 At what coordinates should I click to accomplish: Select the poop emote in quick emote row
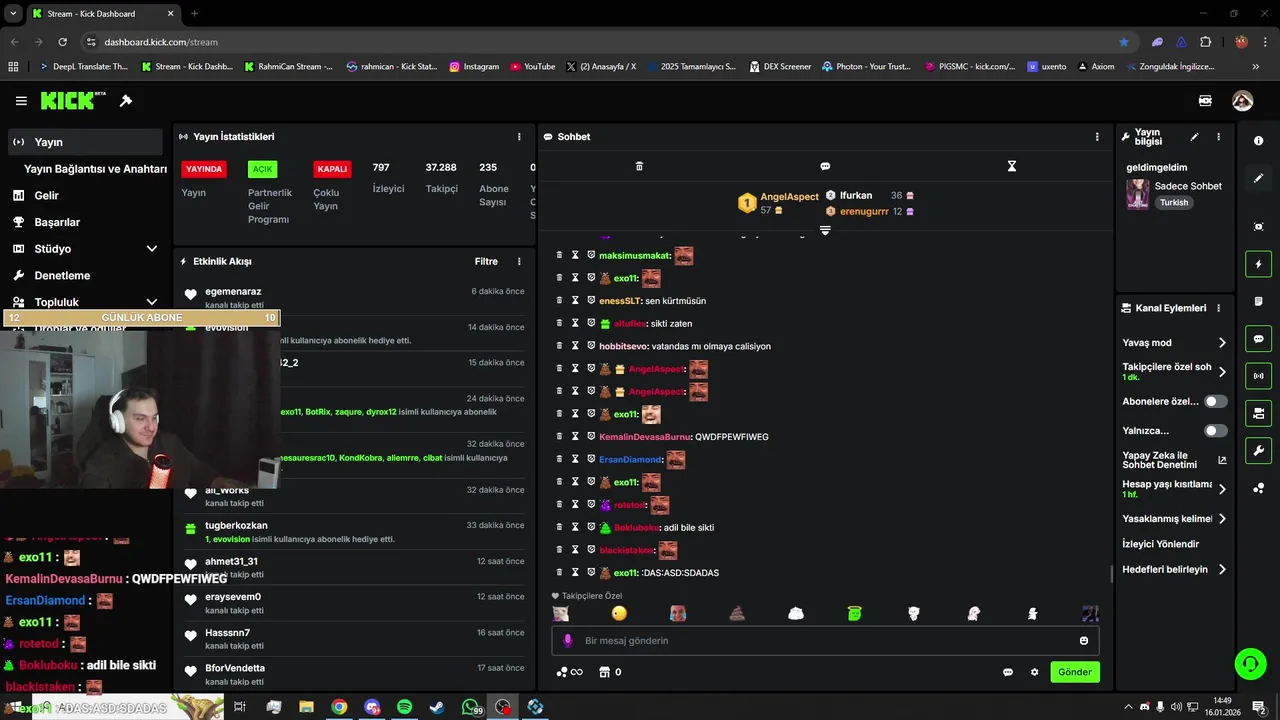(x=737, y=613)
